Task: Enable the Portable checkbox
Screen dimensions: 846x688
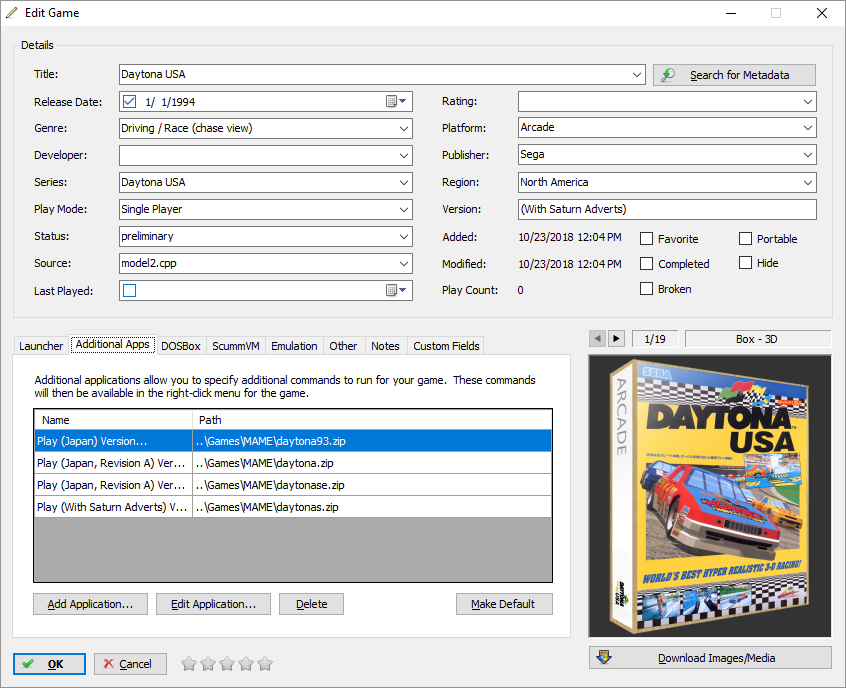Action: point(745,239)
